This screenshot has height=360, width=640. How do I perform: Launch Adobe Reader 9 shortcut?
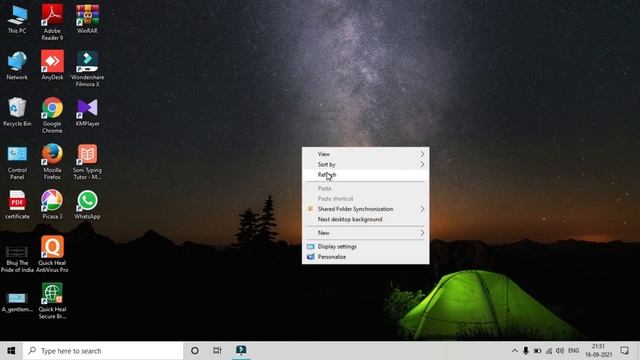[x=52, y=22]
